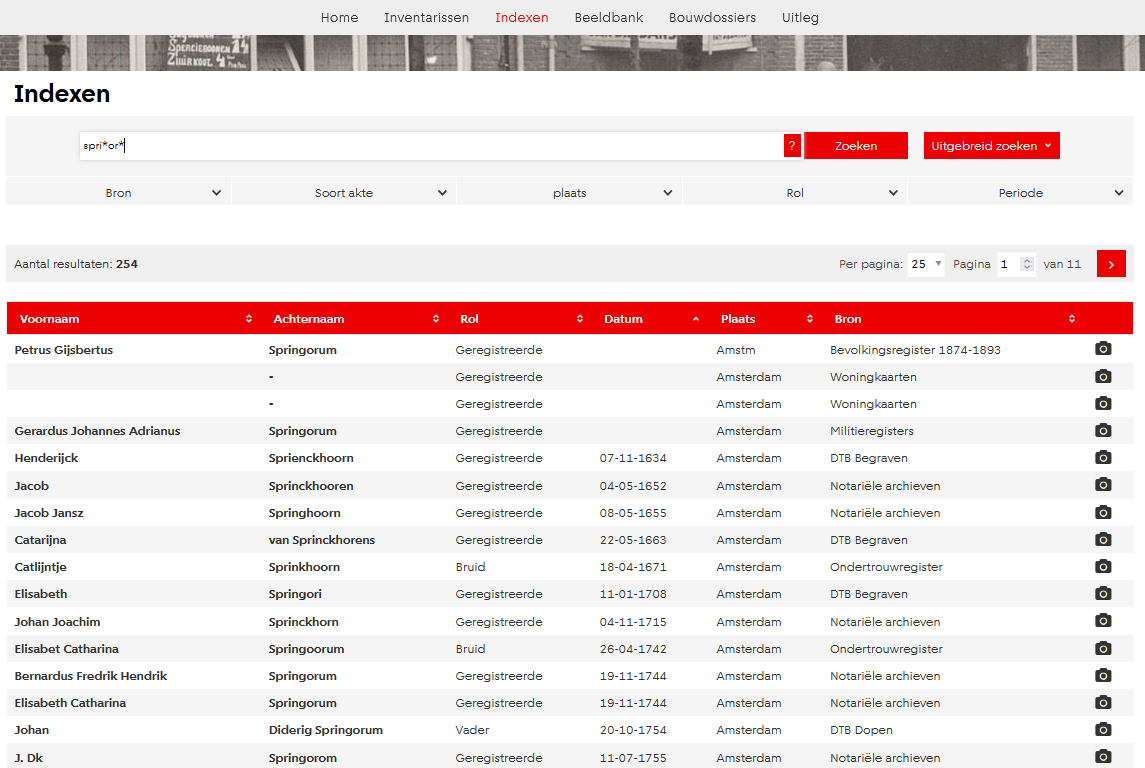This screenshot has height=768, width=1145.
Task: Open scan icon for Johan Joachim Sprinckhorn
Action: point(1103,621)
